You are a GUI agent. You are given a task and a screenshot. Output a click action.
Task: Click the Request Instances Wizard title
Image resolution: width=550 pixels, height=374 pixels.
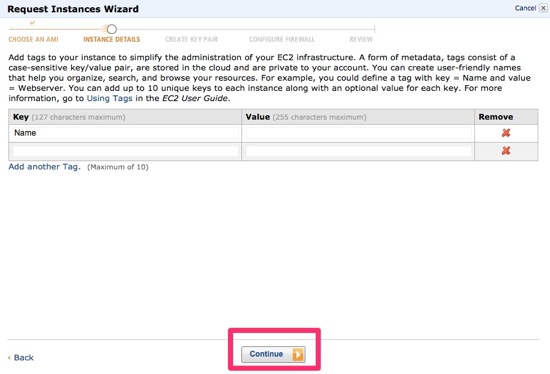(73, 9)
